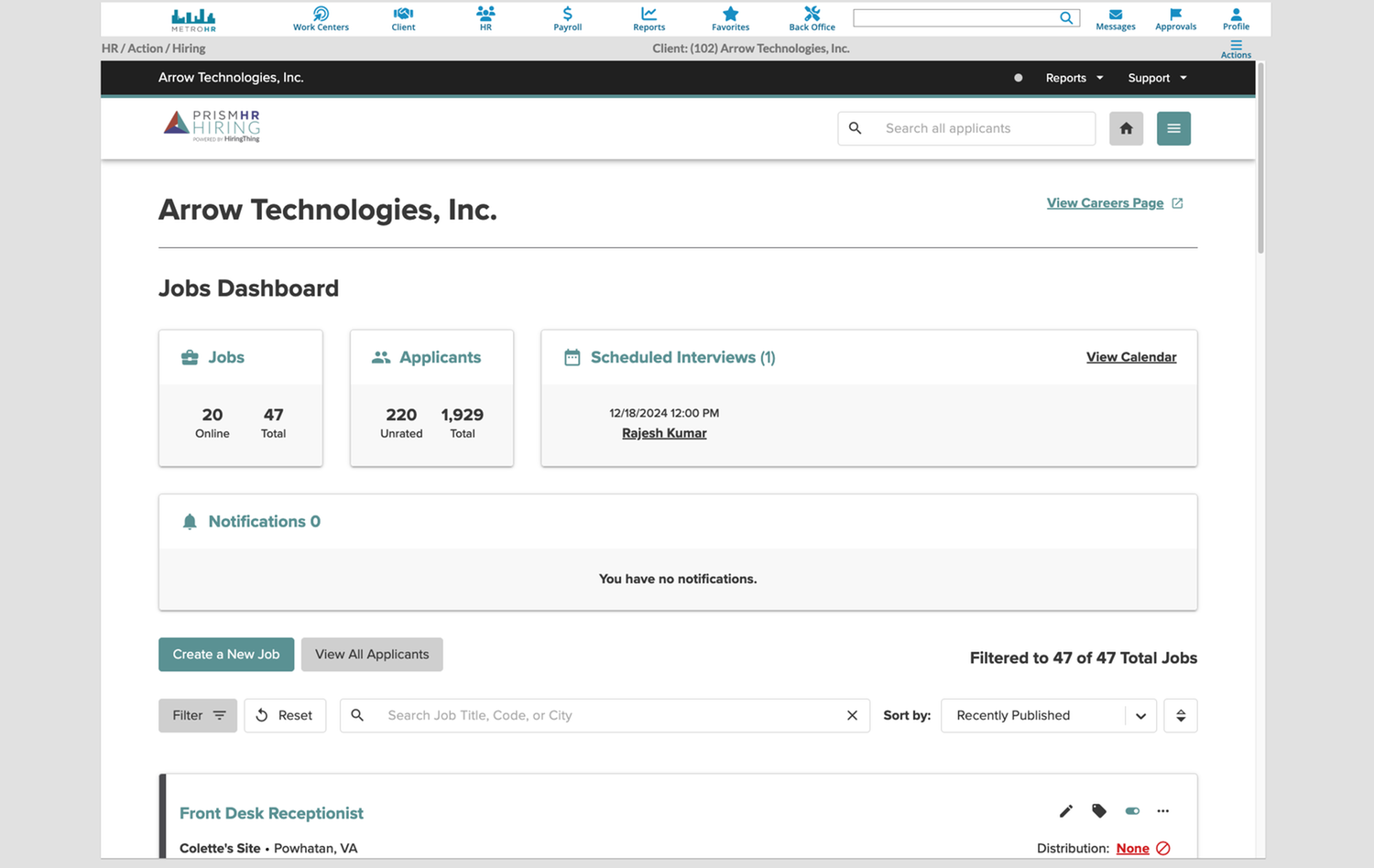Click Create a New Job button
This screenshot has height=868, width=1374.
[226, 655]
